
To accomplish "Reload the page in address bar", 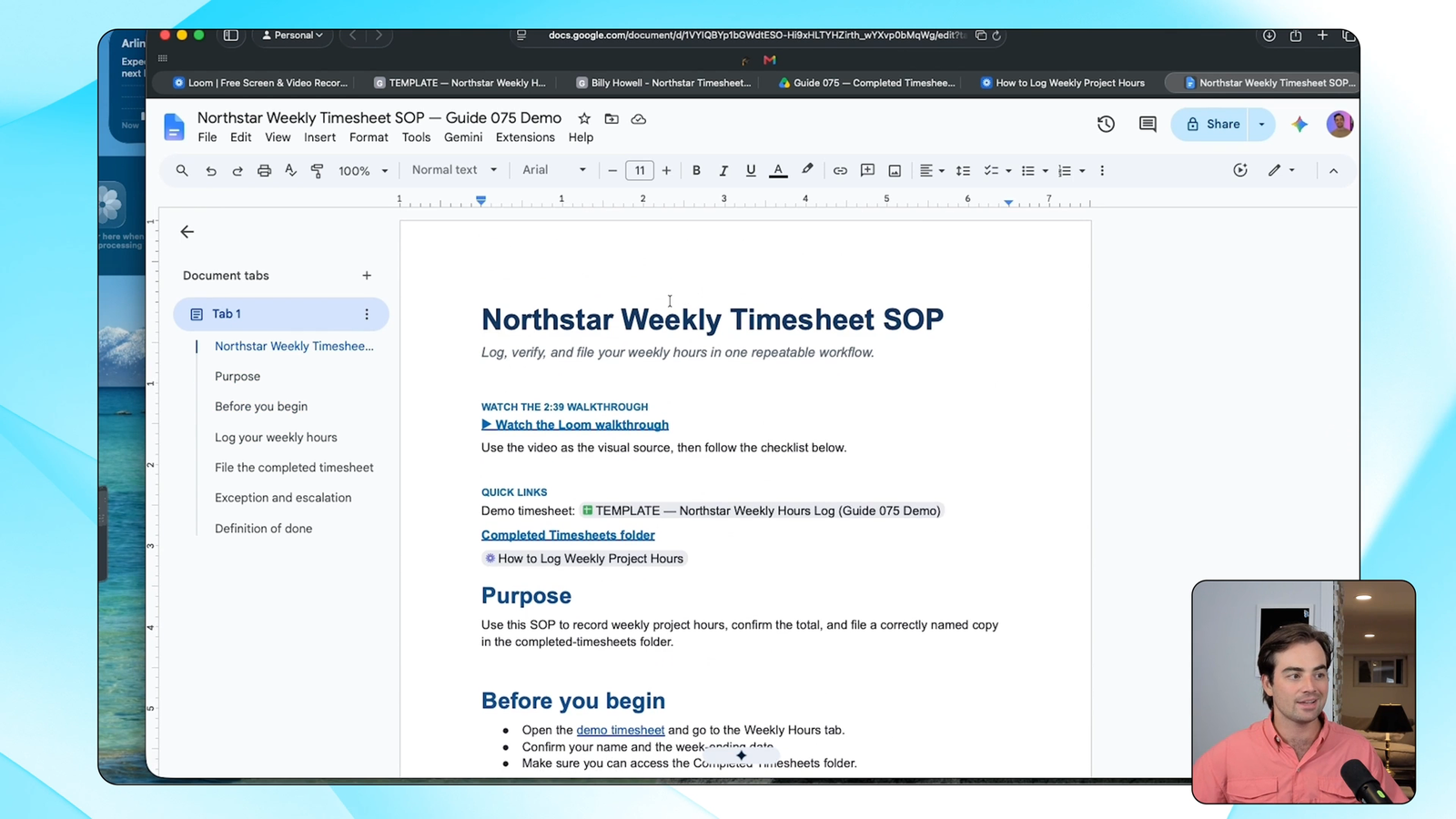I will click(996, 35).
